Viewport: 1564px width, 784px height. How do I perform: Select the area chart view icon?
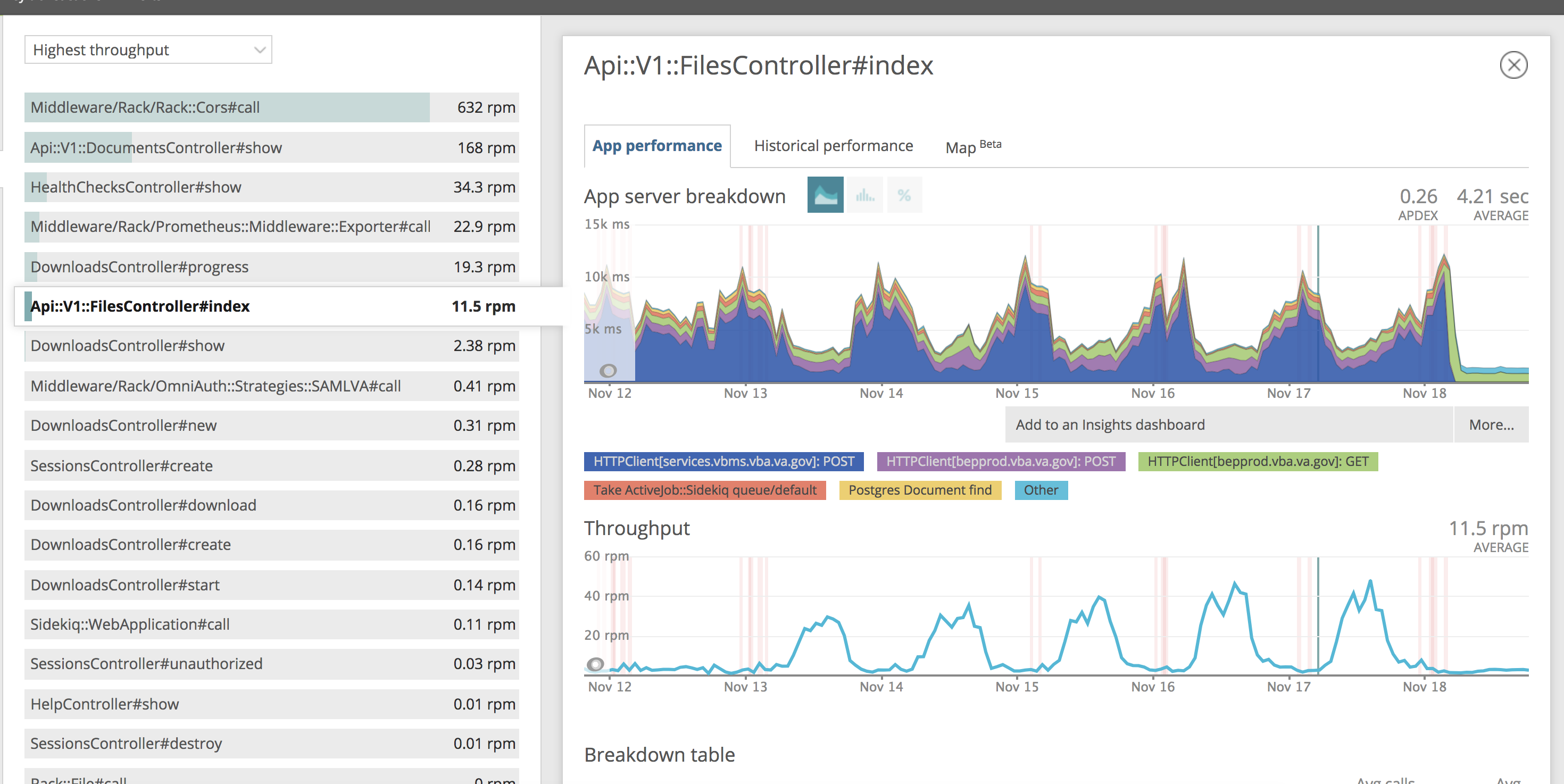pyautogui.click(x=825, y=195)
